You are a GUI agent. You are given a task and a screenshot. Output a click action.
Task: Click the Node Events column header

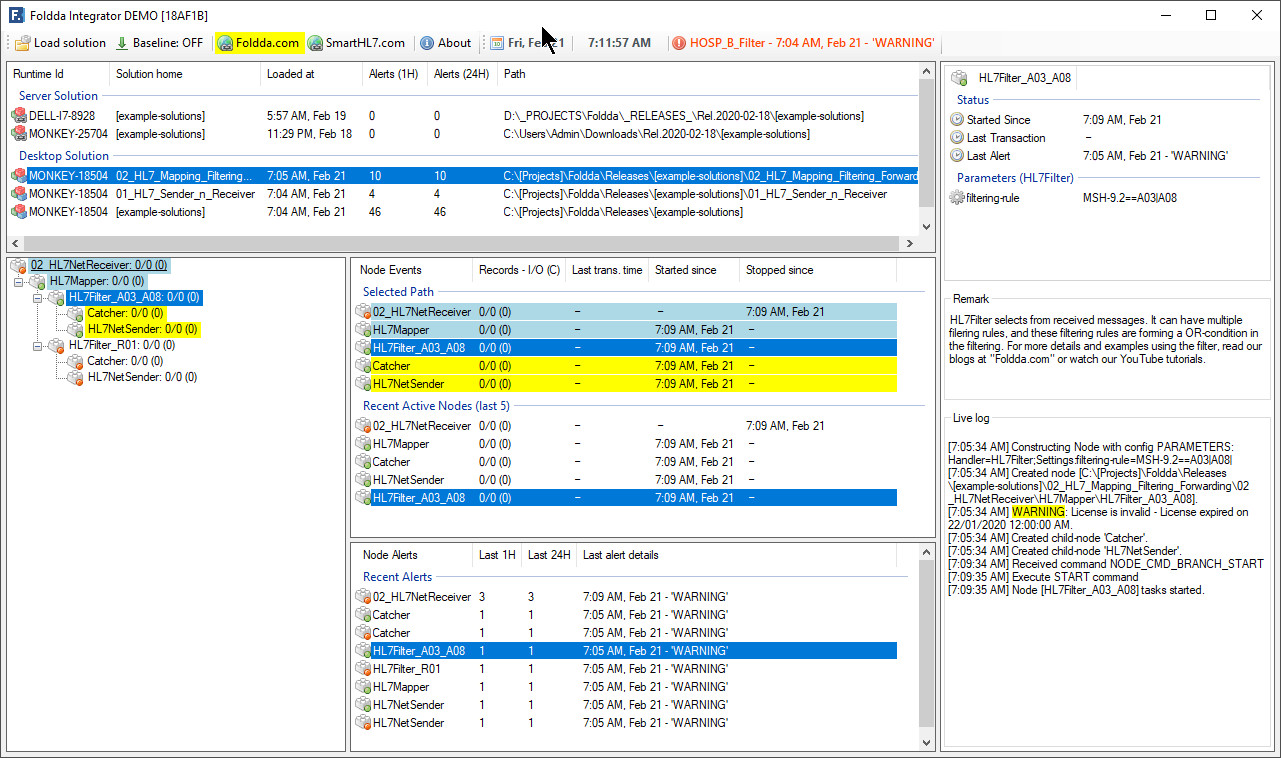click(x=411, y=270)
